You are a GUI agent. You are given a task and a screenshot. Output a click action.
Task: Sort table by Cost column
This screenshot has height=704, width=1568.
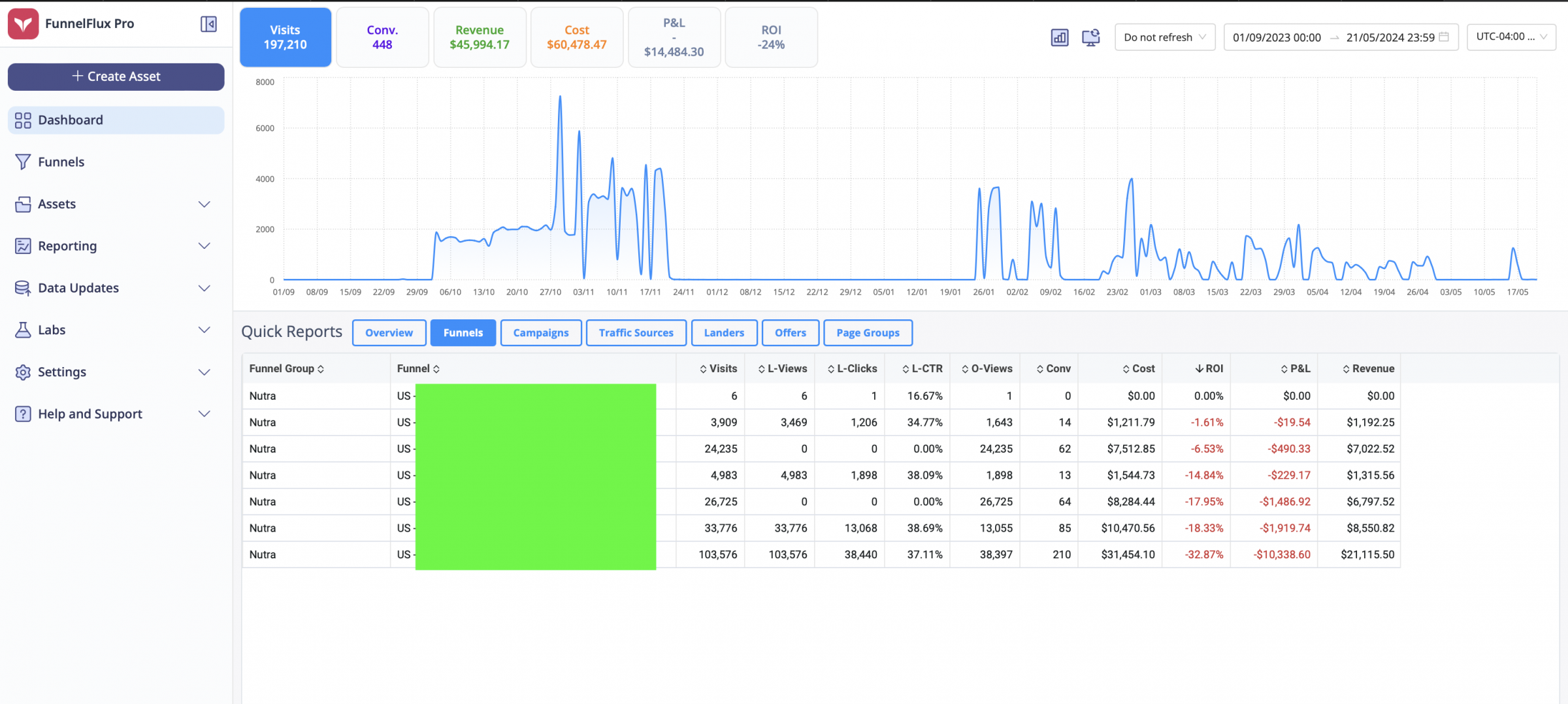pos(1139,369)
